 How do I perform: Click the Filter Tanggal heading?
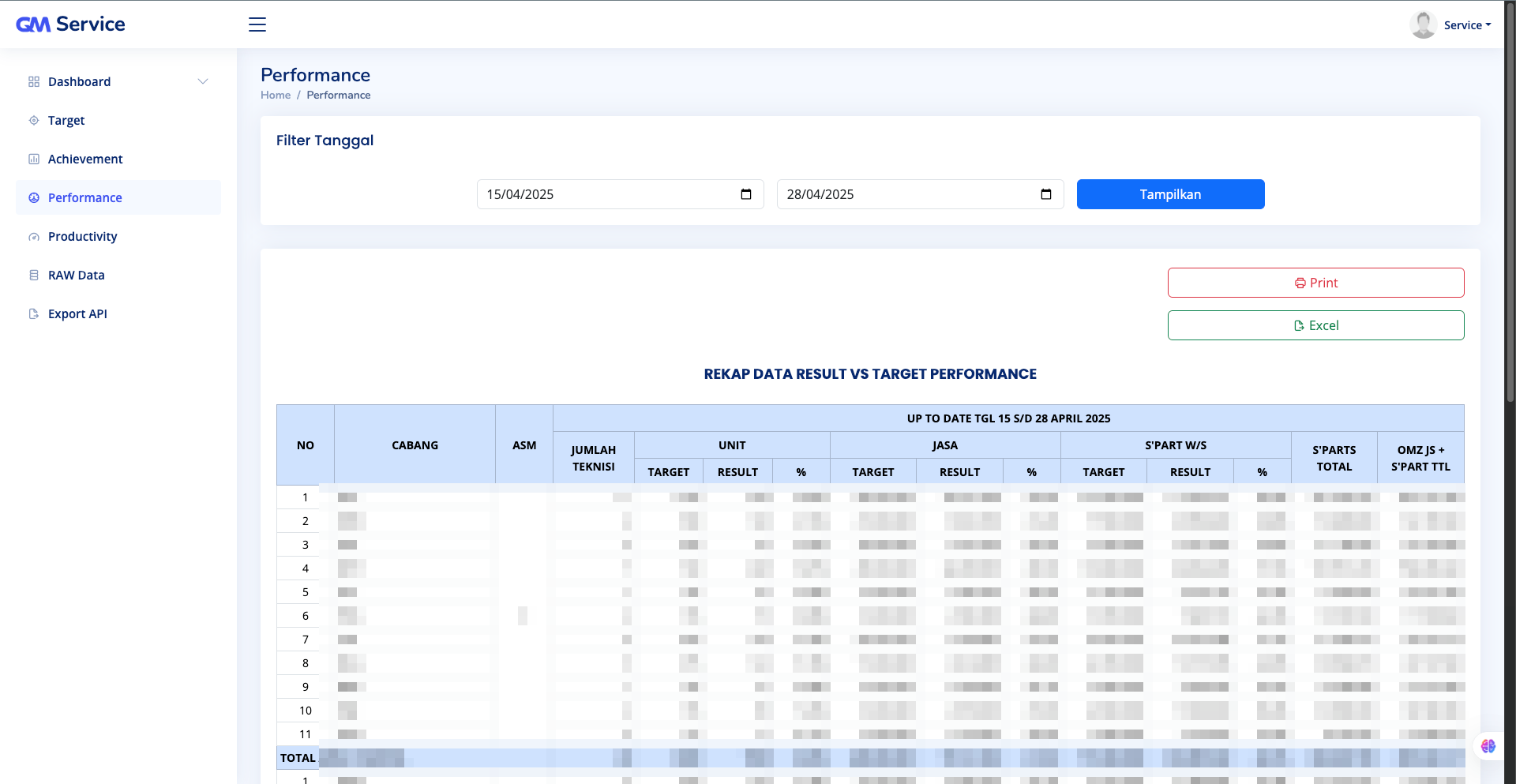[x=325, y=141]
